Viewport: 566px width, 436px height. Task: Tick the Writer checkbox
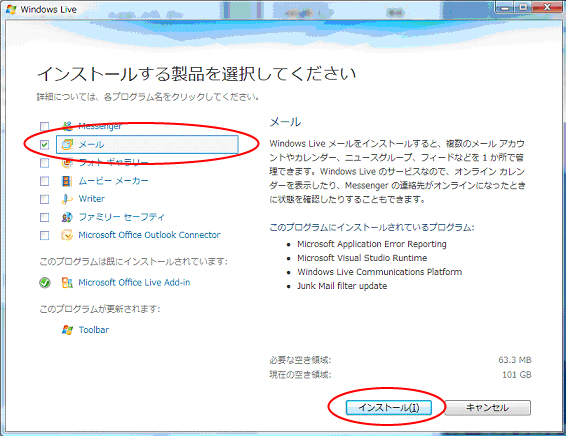(x=44, y=199)
